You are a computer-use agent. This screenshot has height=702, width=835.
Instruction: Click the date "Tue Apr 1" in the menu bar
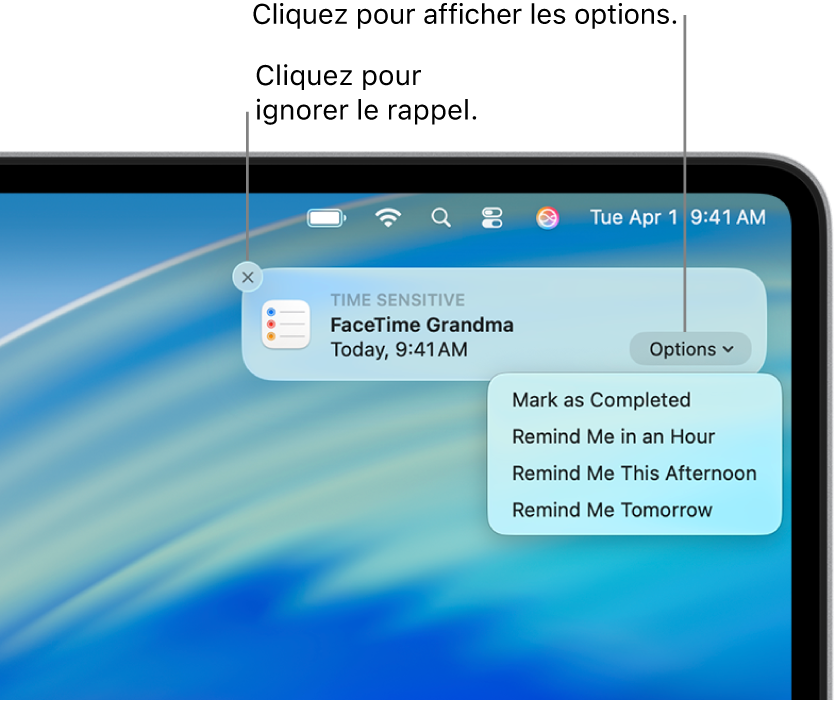click(636, 217)
